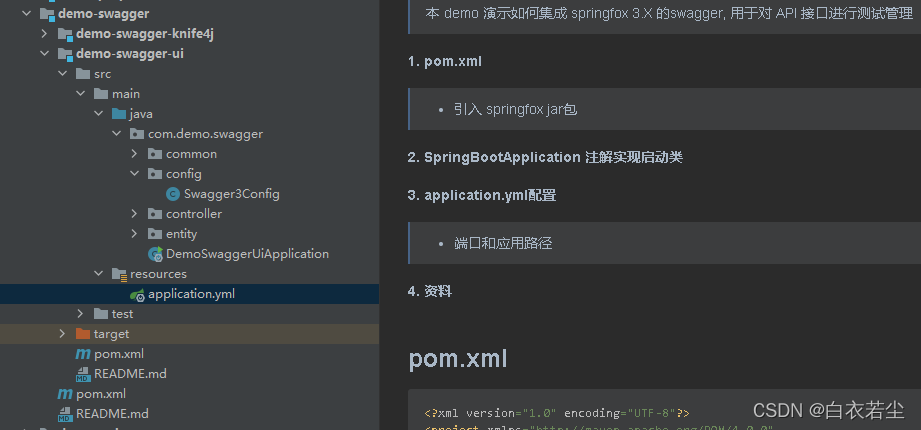The image size is (921, 430).
Task: Collapse the java folder chevron
Action: coord(99,113)
